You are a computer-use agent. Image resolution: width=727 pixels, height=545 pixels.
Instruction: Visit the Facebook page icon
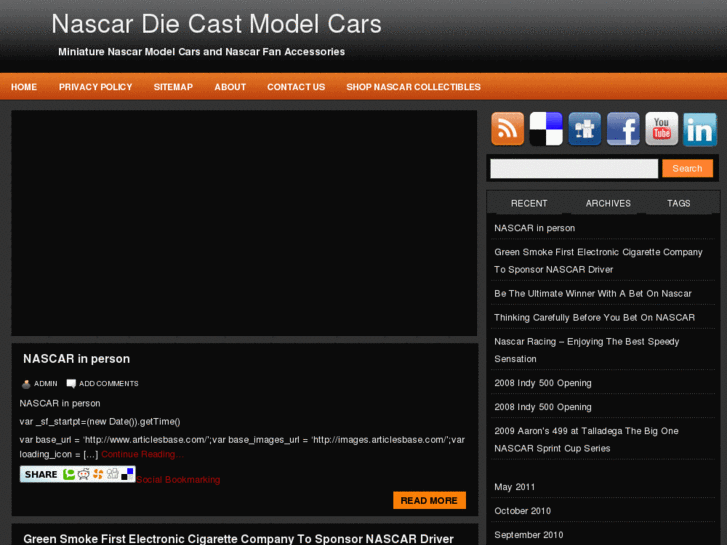pos(623,129)
